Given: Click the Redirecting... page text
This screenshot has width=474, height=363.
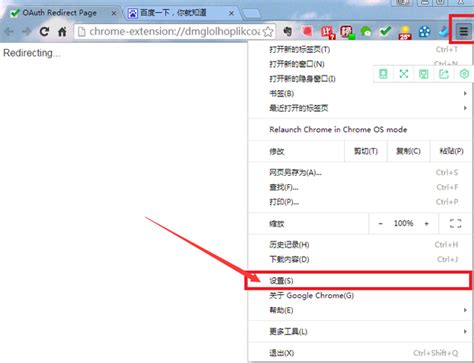Looking at the screenshot, I should 32,53.
